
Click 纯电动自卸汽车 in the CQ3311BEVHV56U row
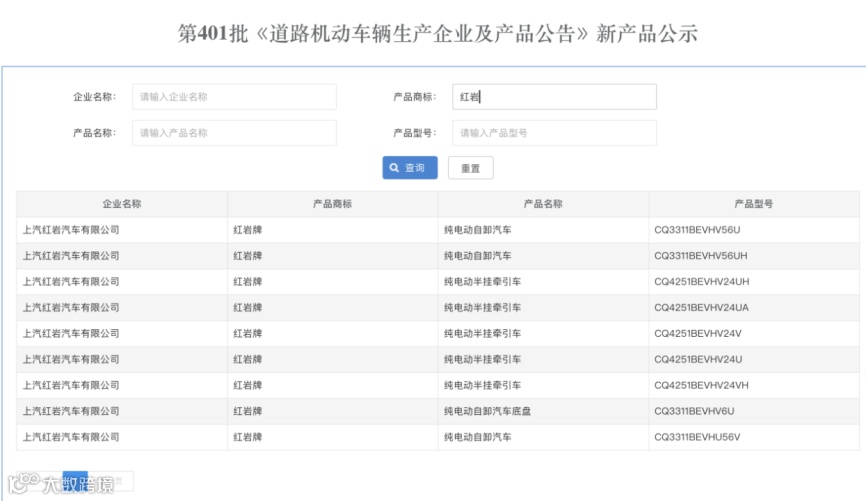tap(477, 230)
